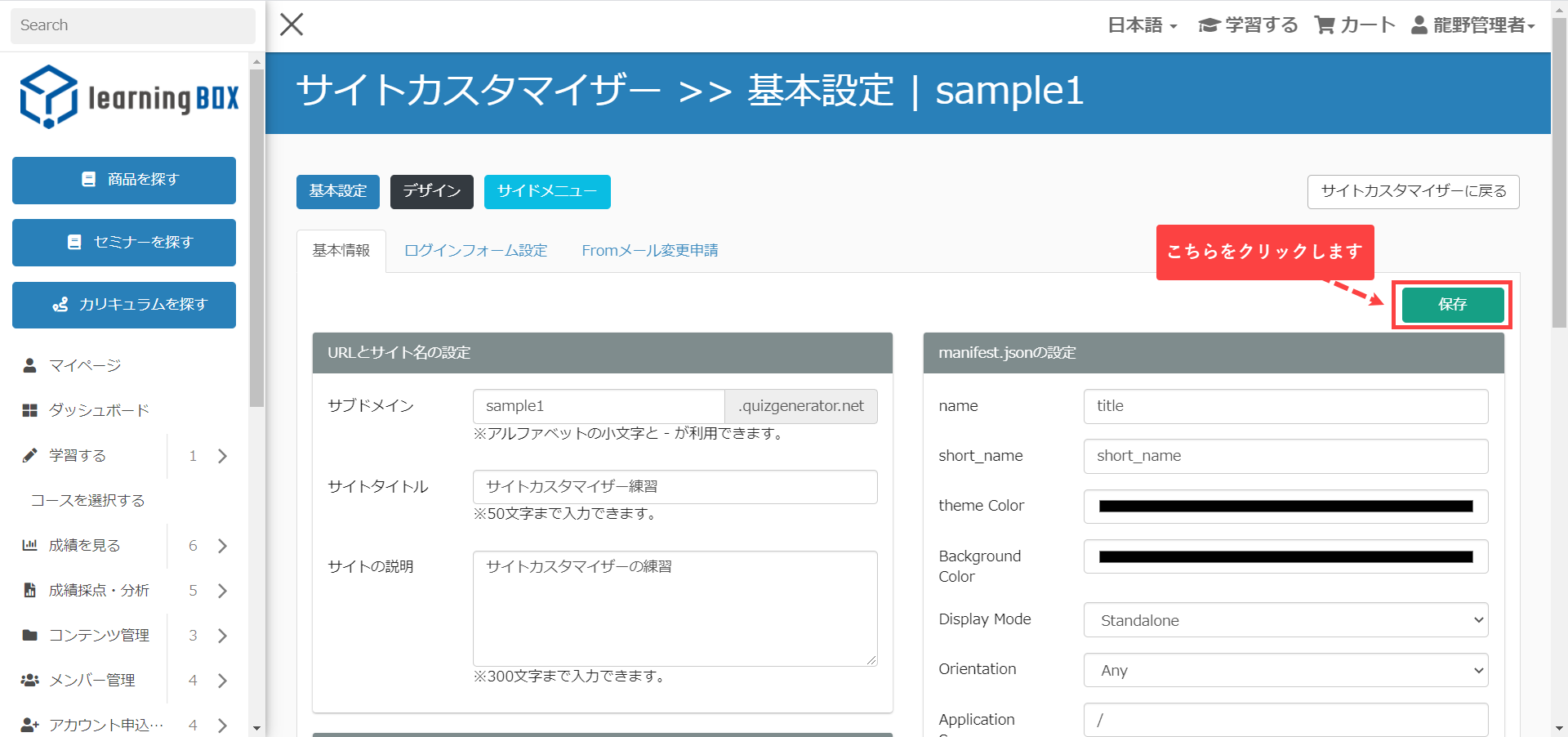1568x737 pixels.
Task: Open the Orientation dropdown
Action: (1285, 670)
